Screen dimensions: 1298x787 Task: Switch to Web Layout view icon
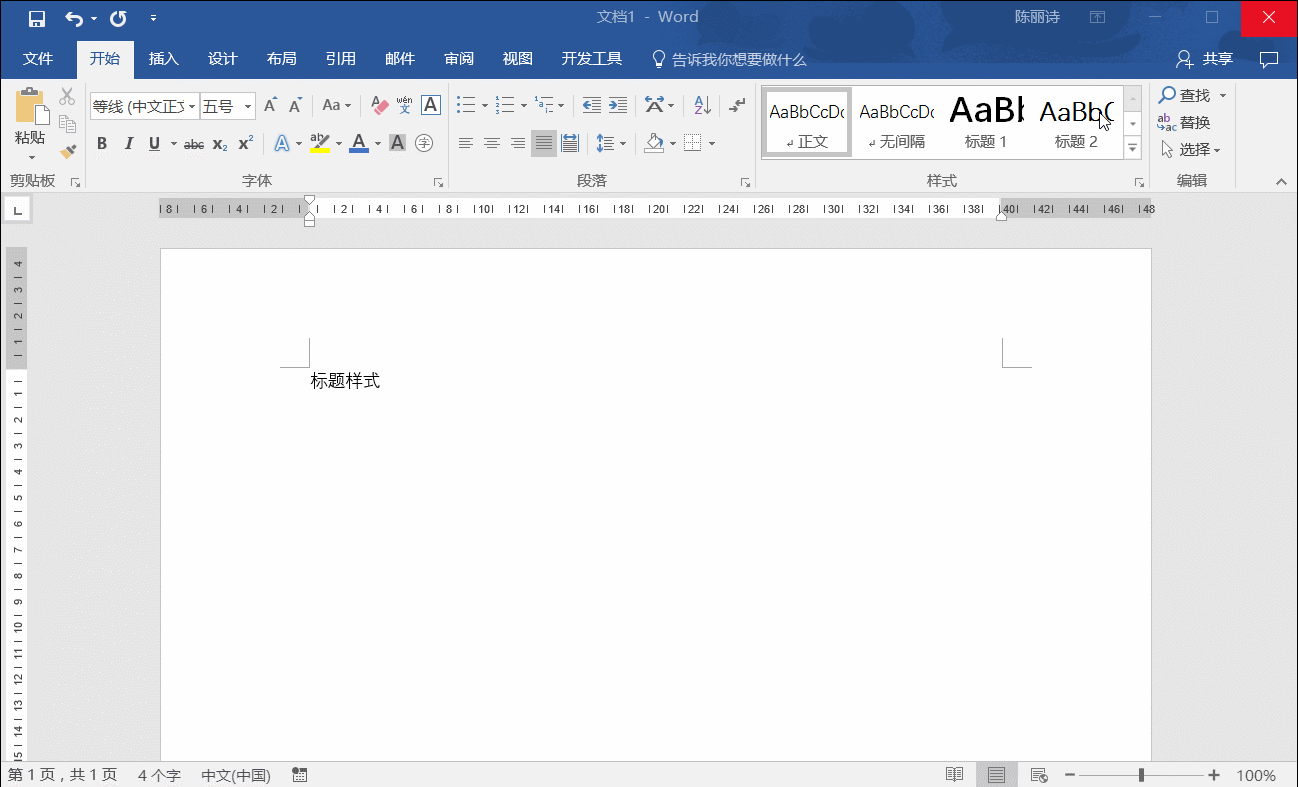[x=1039, y=775]
